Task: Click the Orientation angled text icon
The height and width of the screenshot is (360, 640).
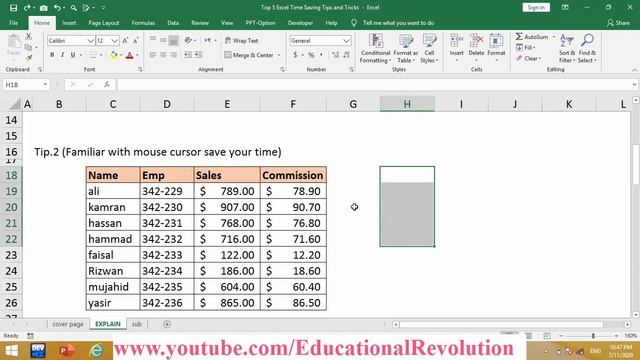Action: click(x=188, y=40)
